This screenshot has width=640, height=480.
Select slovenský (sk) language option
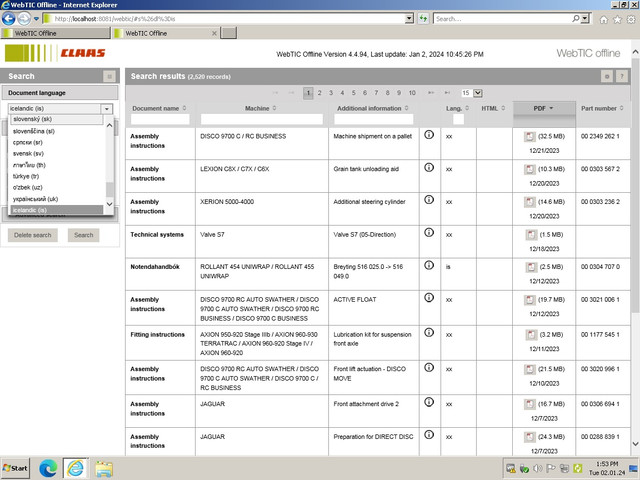[x=56, y=119]
